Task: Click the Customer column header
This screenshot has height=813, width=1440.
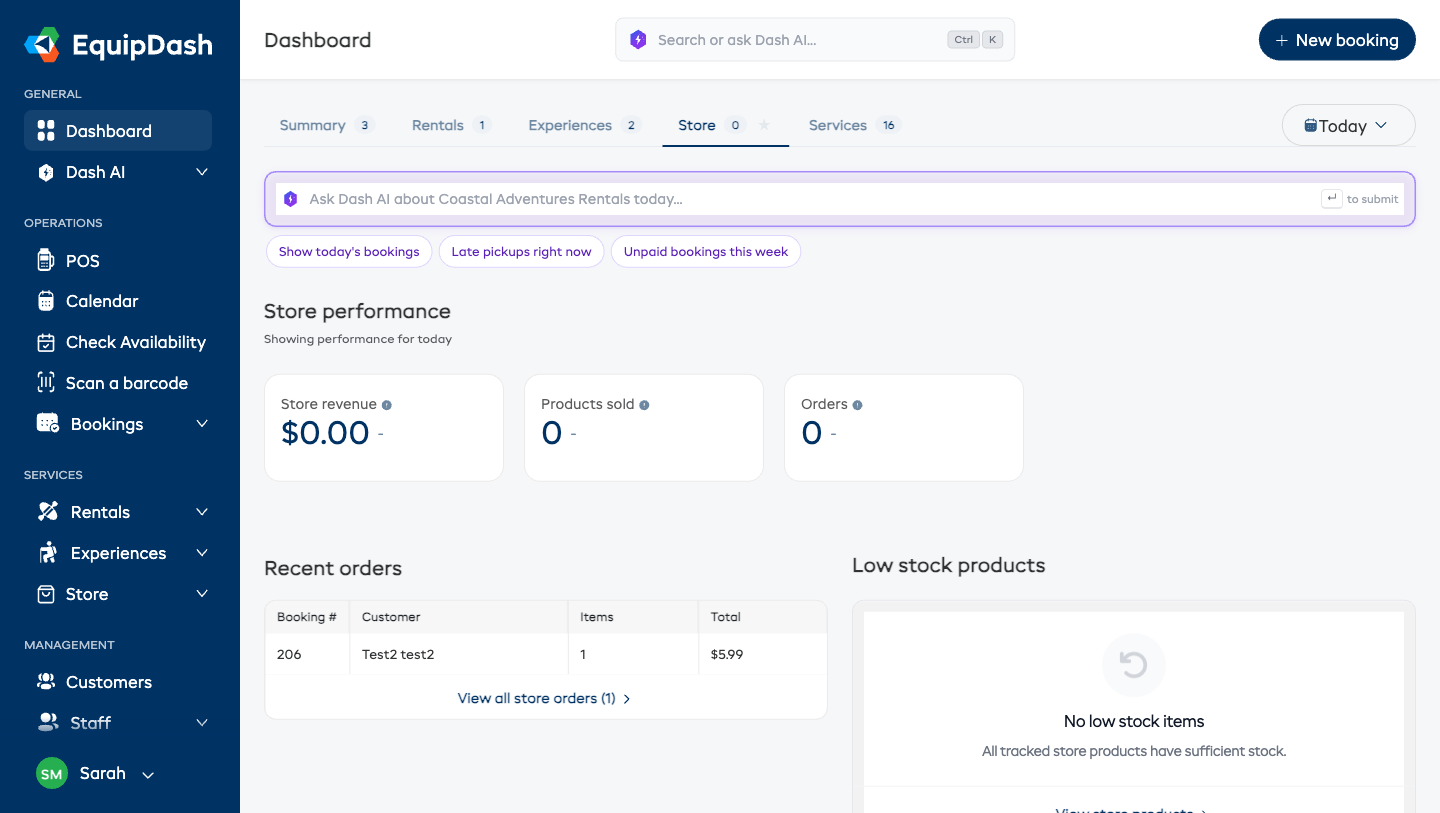Action: coord(458,617)
